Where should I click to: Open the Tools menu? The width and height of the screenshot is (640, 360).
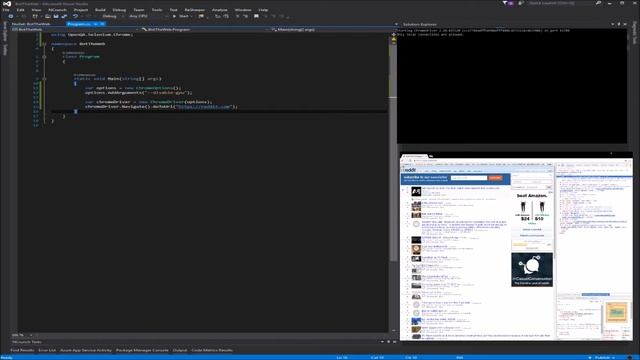tap(157, 10)
